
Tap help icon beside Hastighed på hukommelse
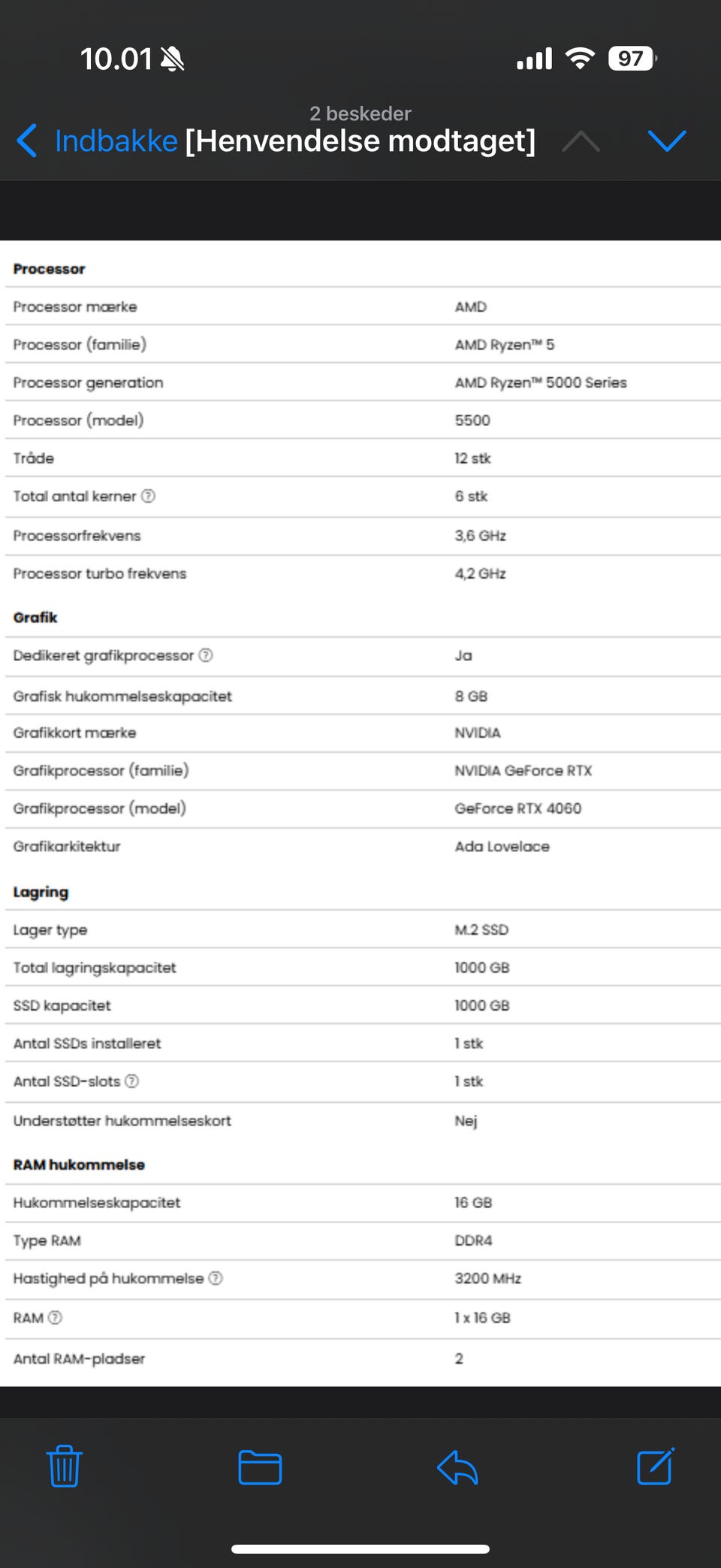coord(216,1278)
